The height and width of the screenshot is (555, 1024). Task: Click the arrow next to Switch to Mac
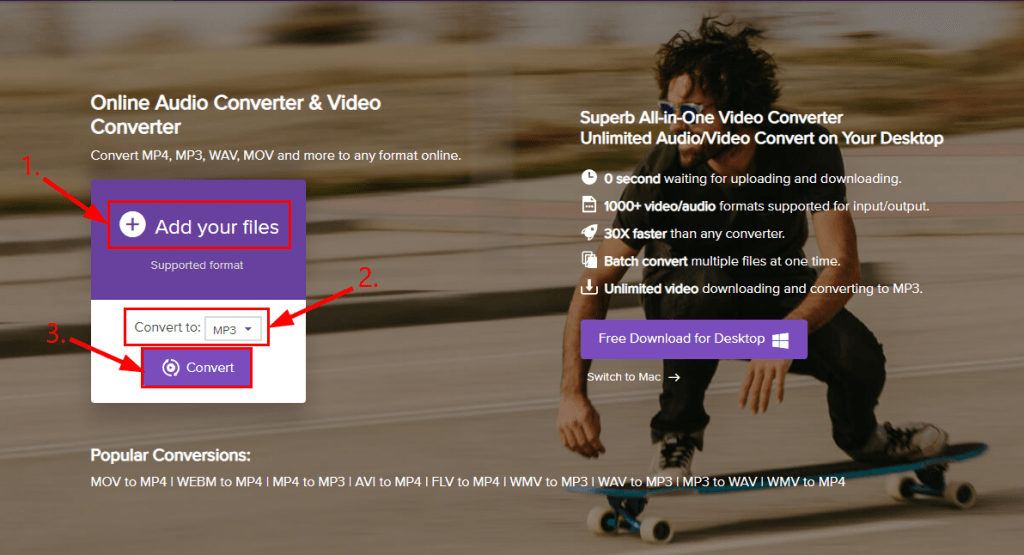click(675, 377)
